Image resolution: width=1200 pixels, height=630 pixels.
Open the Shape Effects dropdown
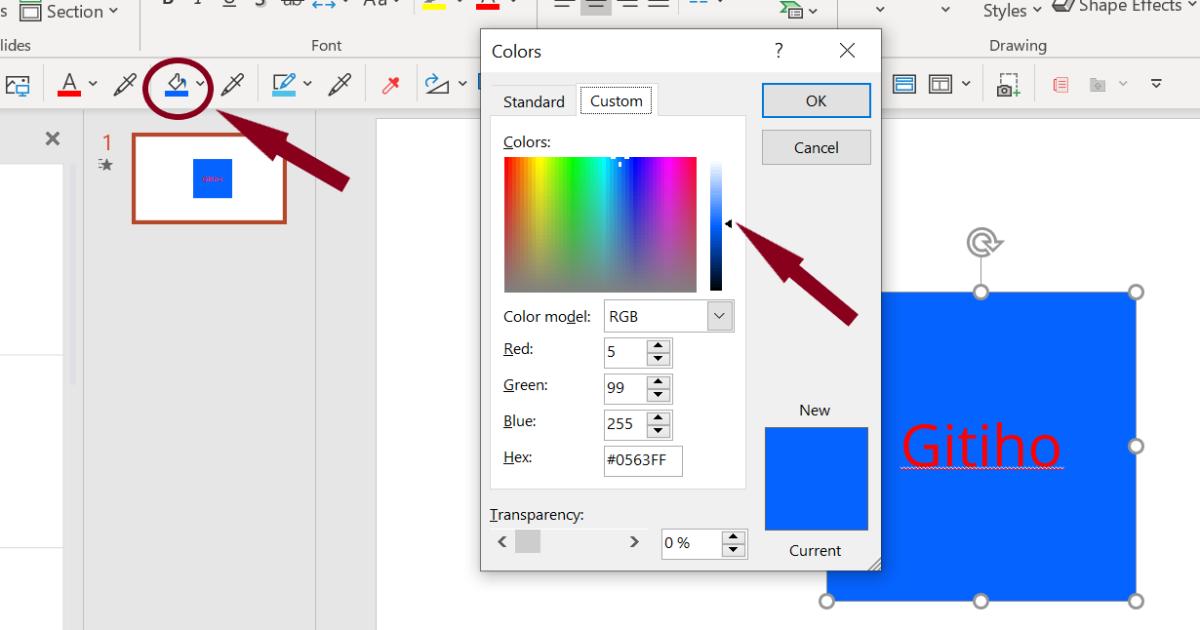click(1125, 7)
